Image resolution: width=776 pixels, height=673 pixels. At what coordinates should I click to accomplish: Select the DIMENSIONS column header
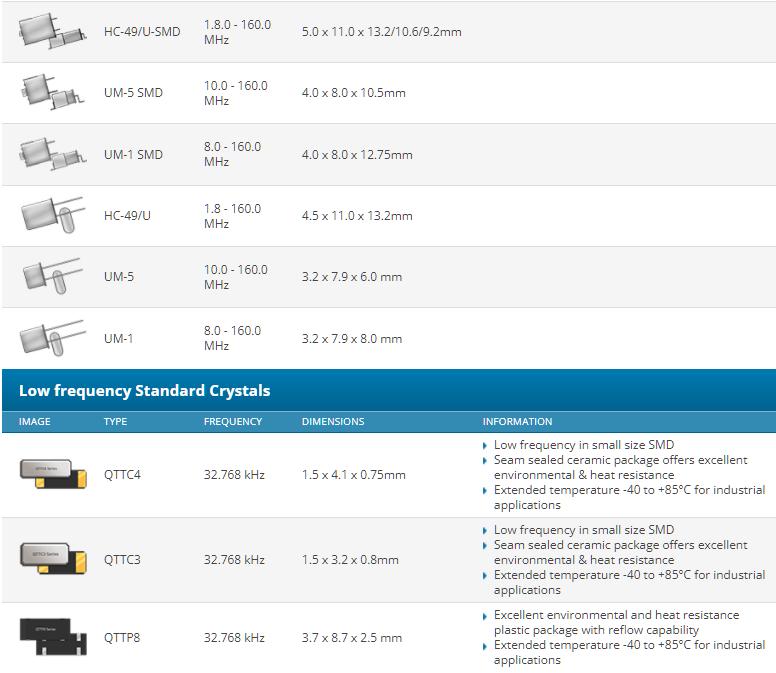coord(333,422)
